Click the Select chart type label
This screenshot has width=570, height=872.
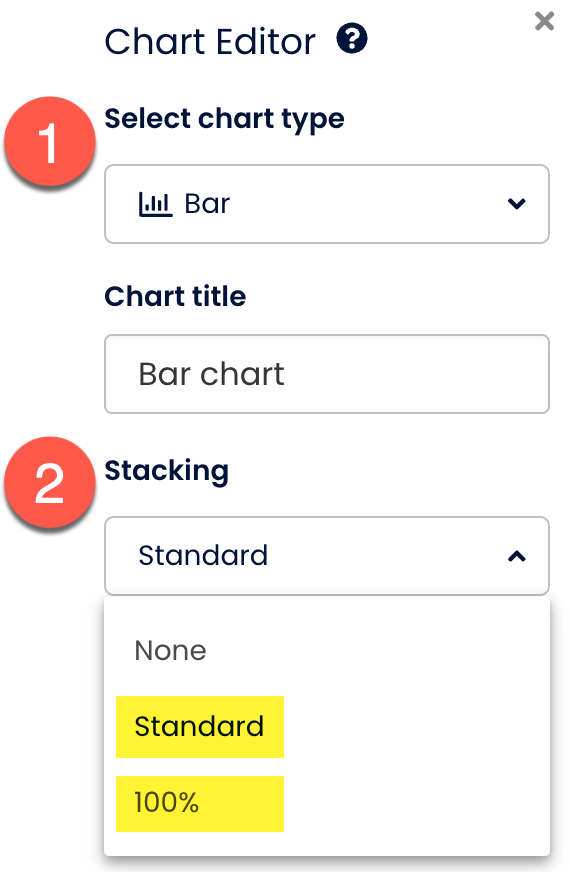(225, 119)
